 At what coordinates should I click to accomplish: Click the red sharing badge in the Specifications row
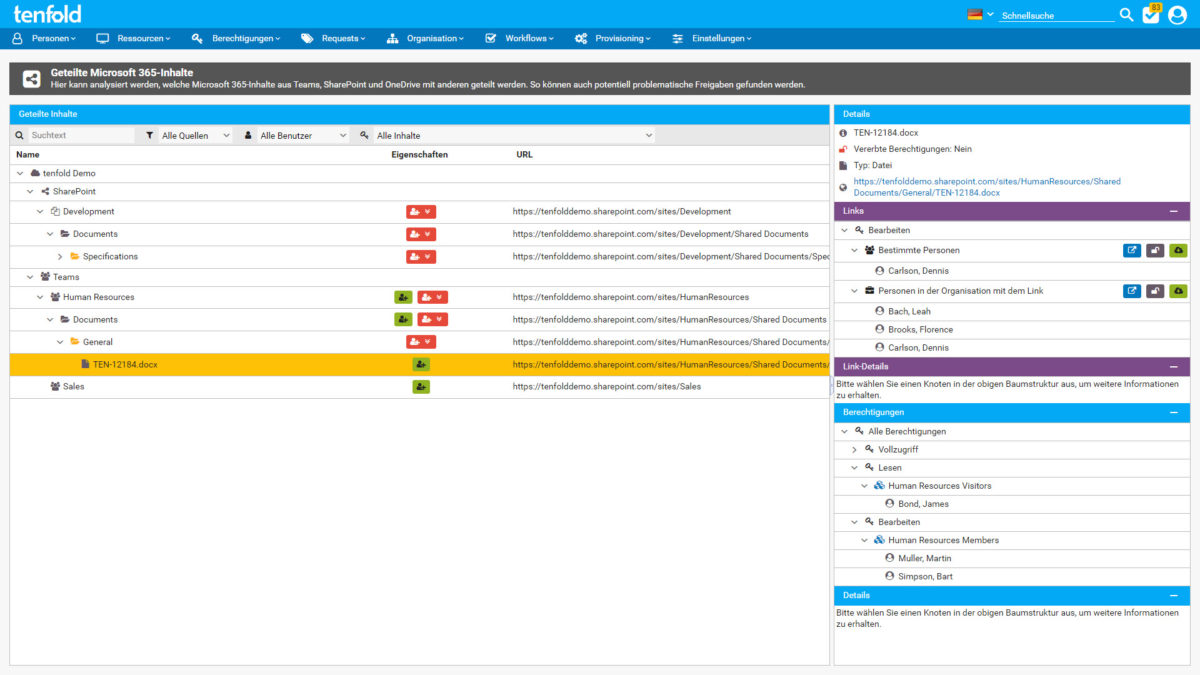(x=421, y=257)
